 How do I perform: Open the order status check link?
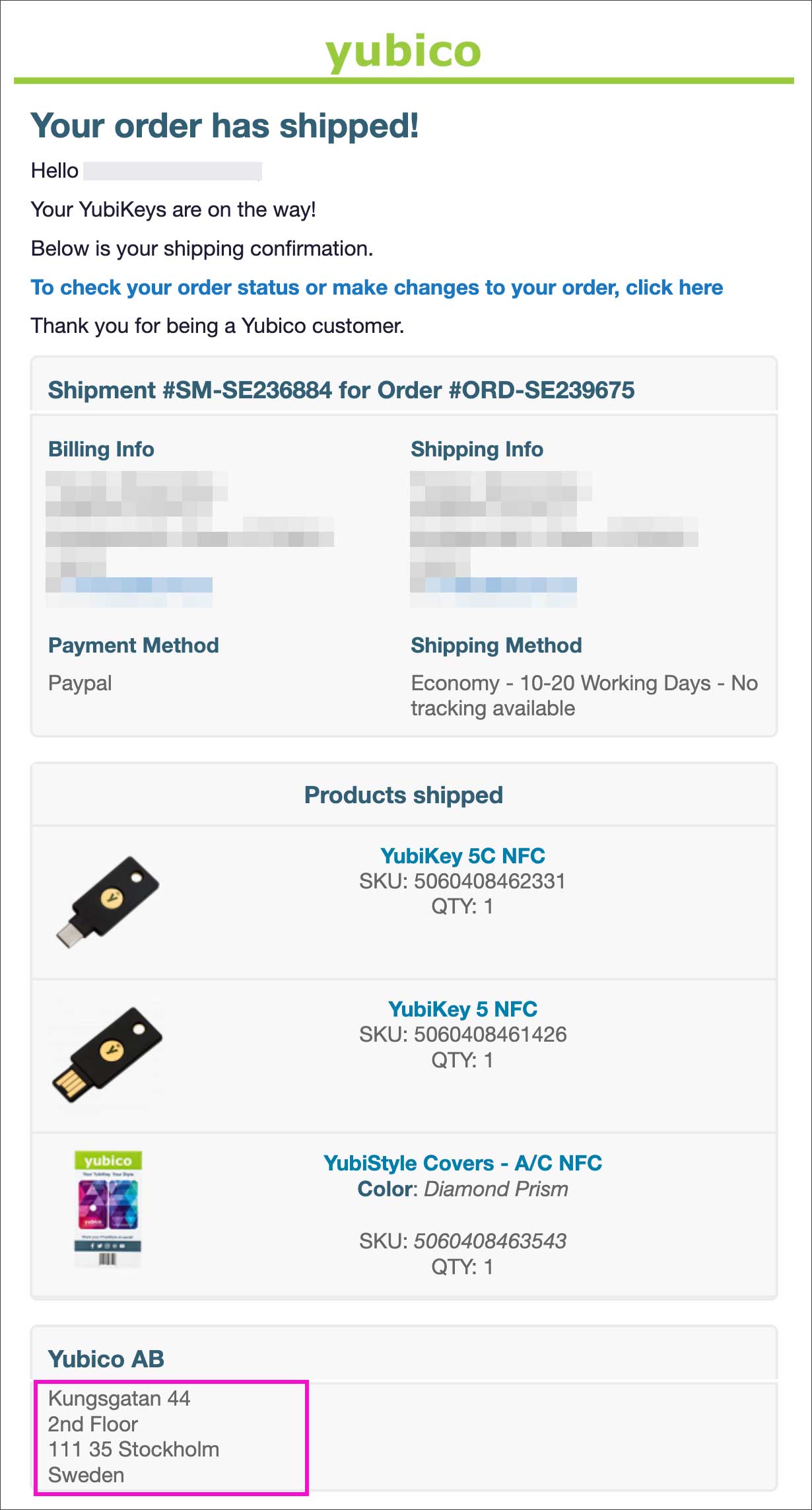[x=376, y=287]
